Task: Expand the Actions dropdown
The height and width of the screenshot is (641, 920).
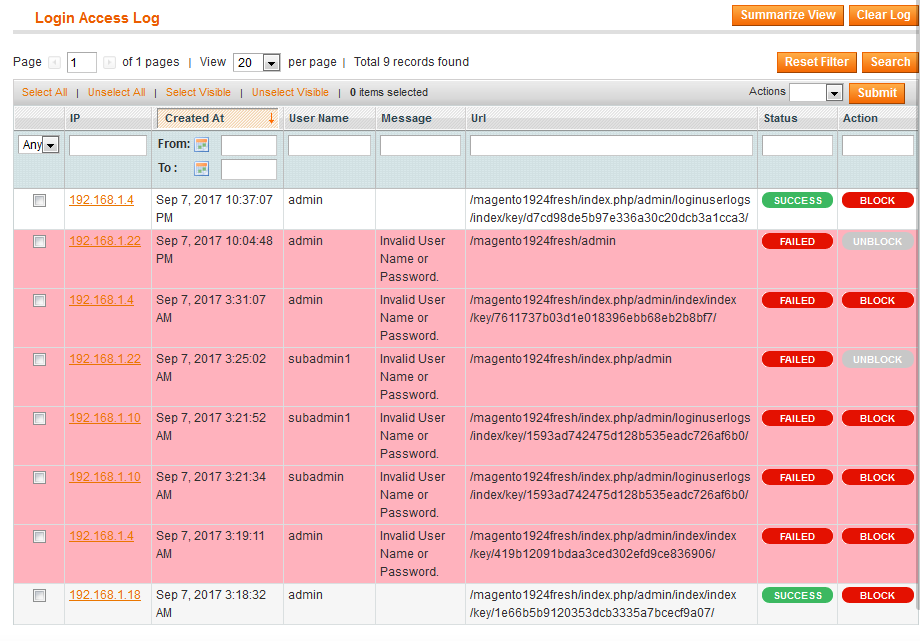Action: point(833,93)
